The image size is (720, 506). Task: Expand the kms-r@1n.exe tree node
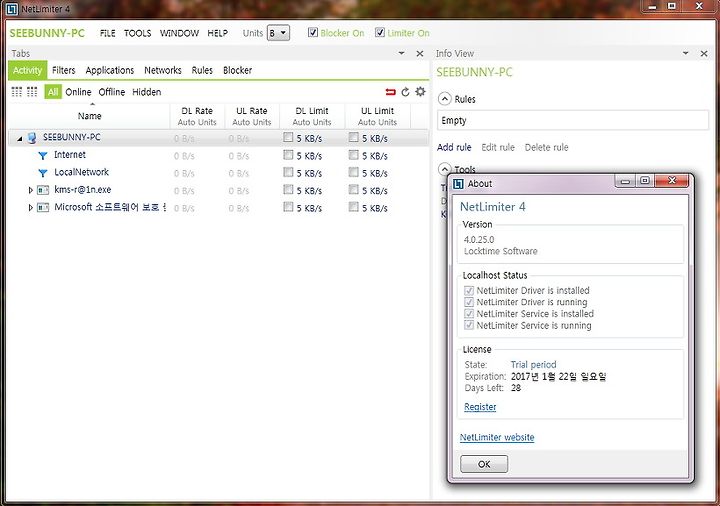[30, 190]
